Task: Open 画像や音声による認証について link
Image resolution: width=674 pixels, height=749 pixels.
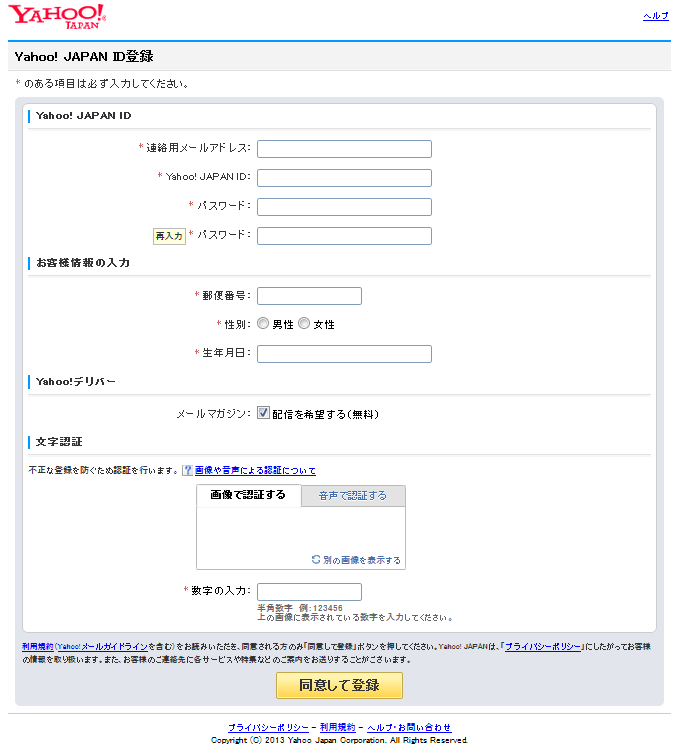Action: point(255,471)
